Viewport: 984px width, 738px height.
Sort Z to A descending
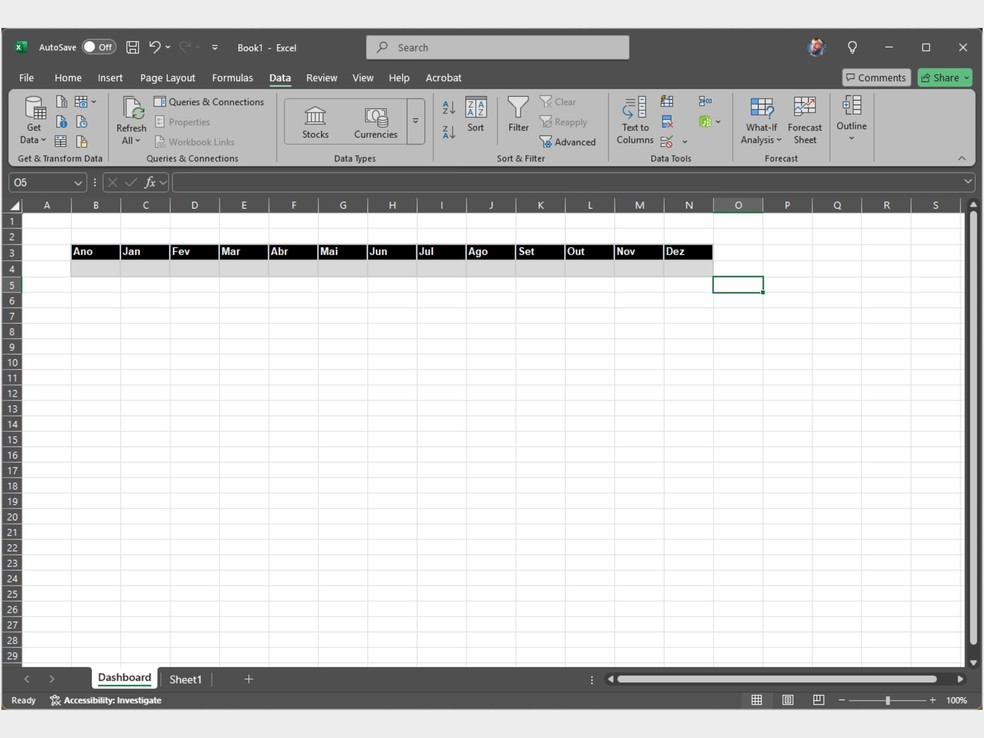(x=449, y=132)
